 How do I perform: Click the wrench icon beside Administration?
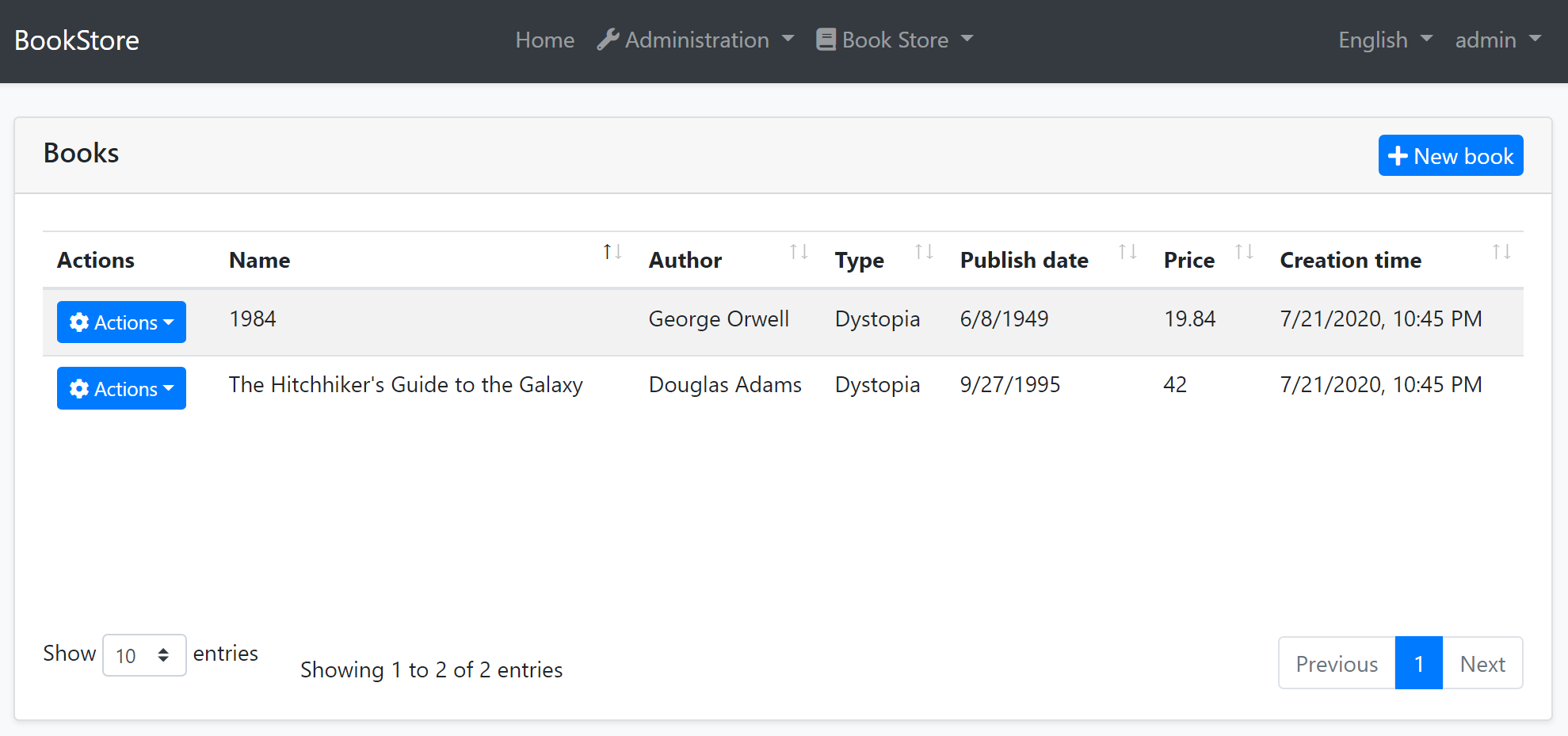tap(608, 40)
